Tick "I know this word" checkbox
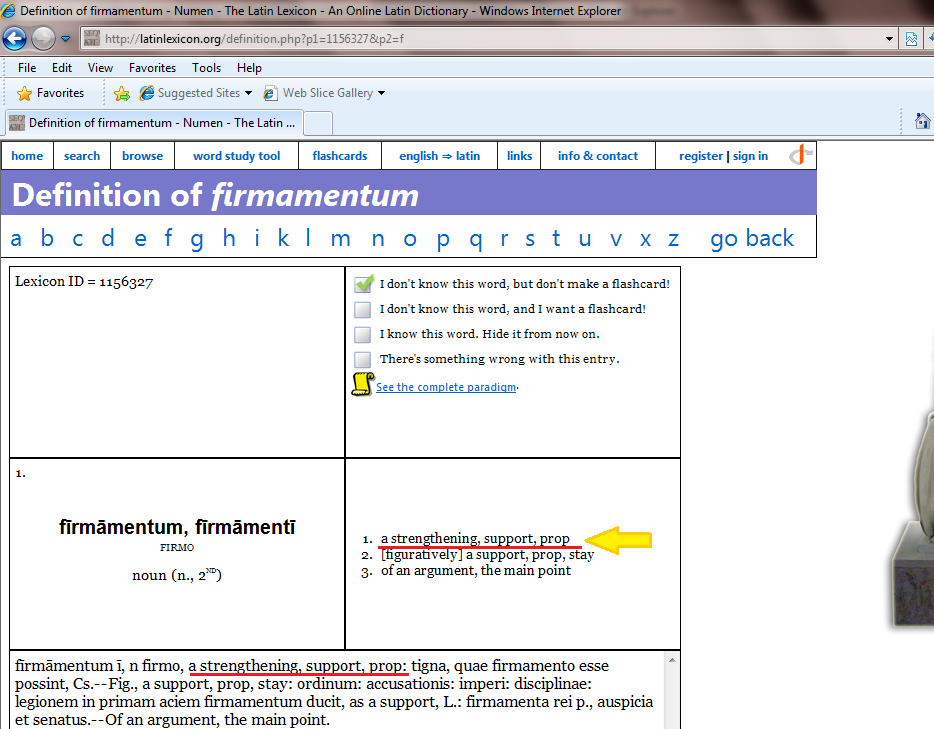The height and width of the screenshot is (729, 934). [x=363, y=335]
